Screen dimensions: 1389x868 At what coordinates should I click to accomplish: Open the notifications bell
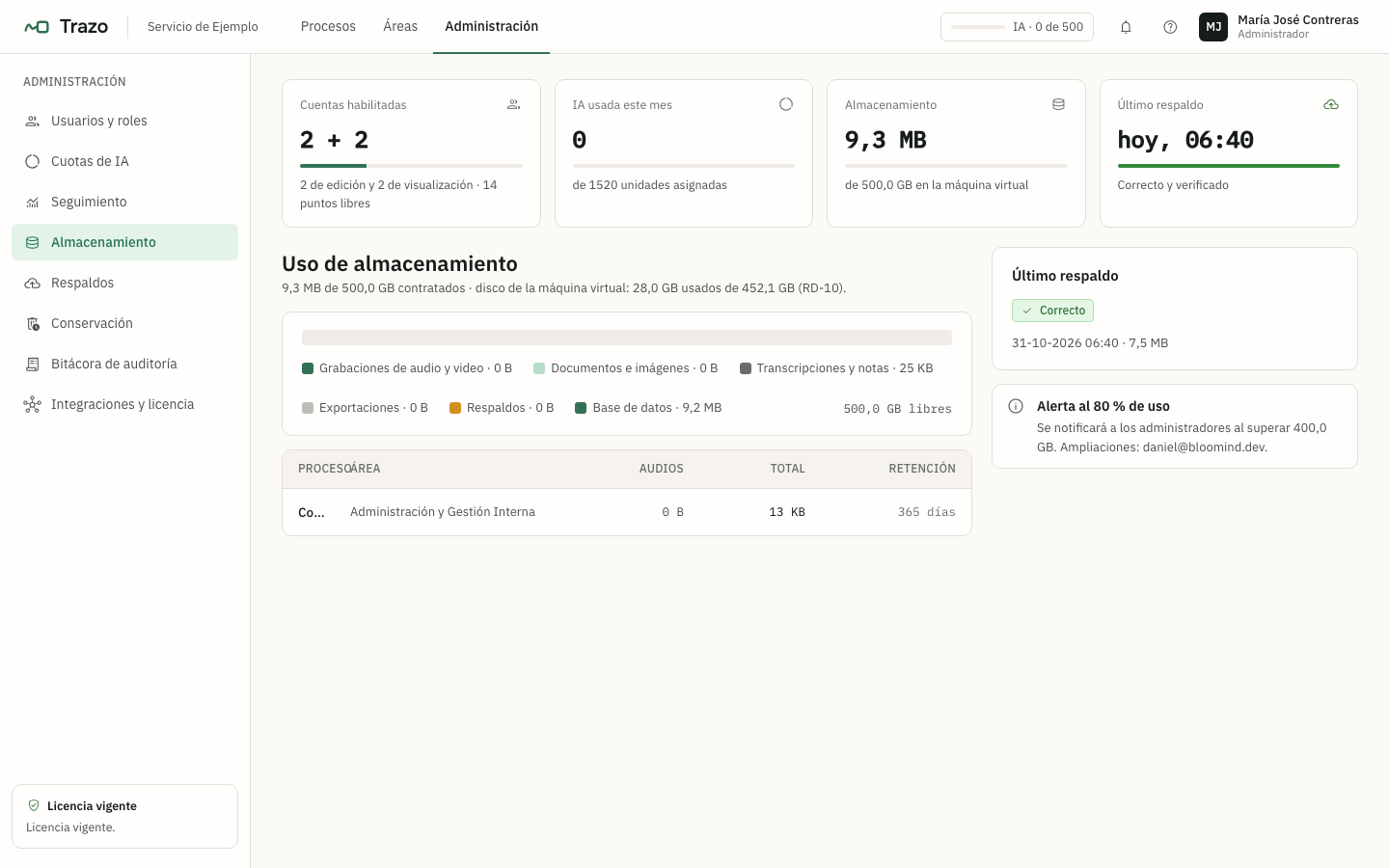tap(1126, 27)
